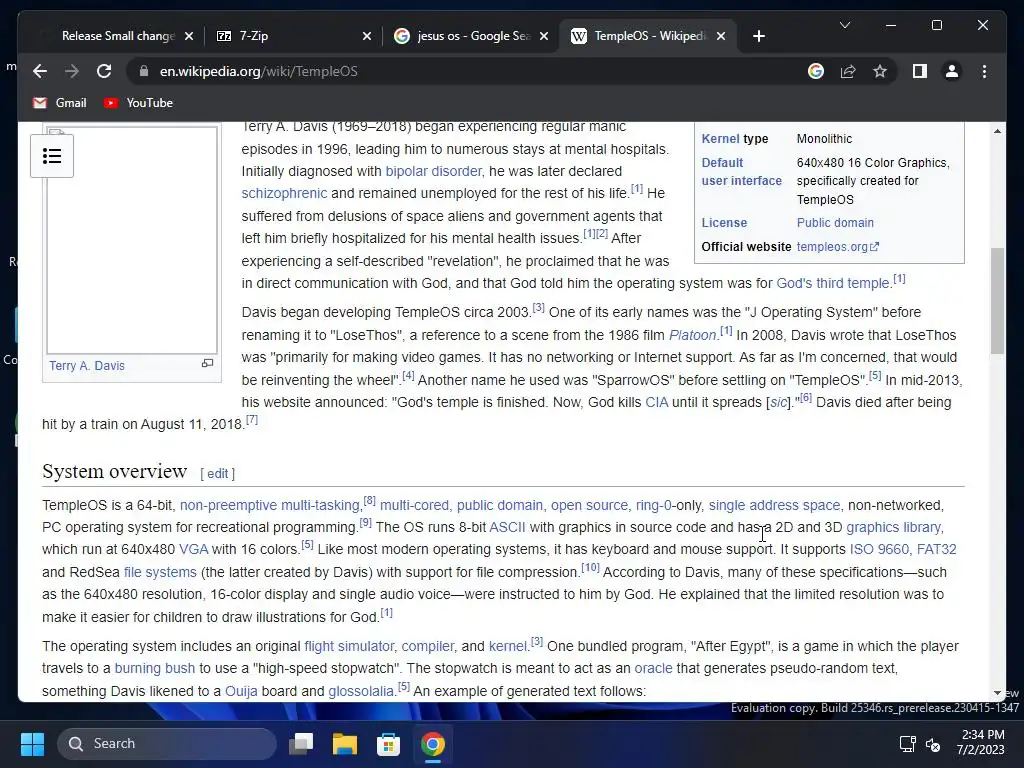
Task: Open new tab with plus button
Action: click(x=758, y=36)
